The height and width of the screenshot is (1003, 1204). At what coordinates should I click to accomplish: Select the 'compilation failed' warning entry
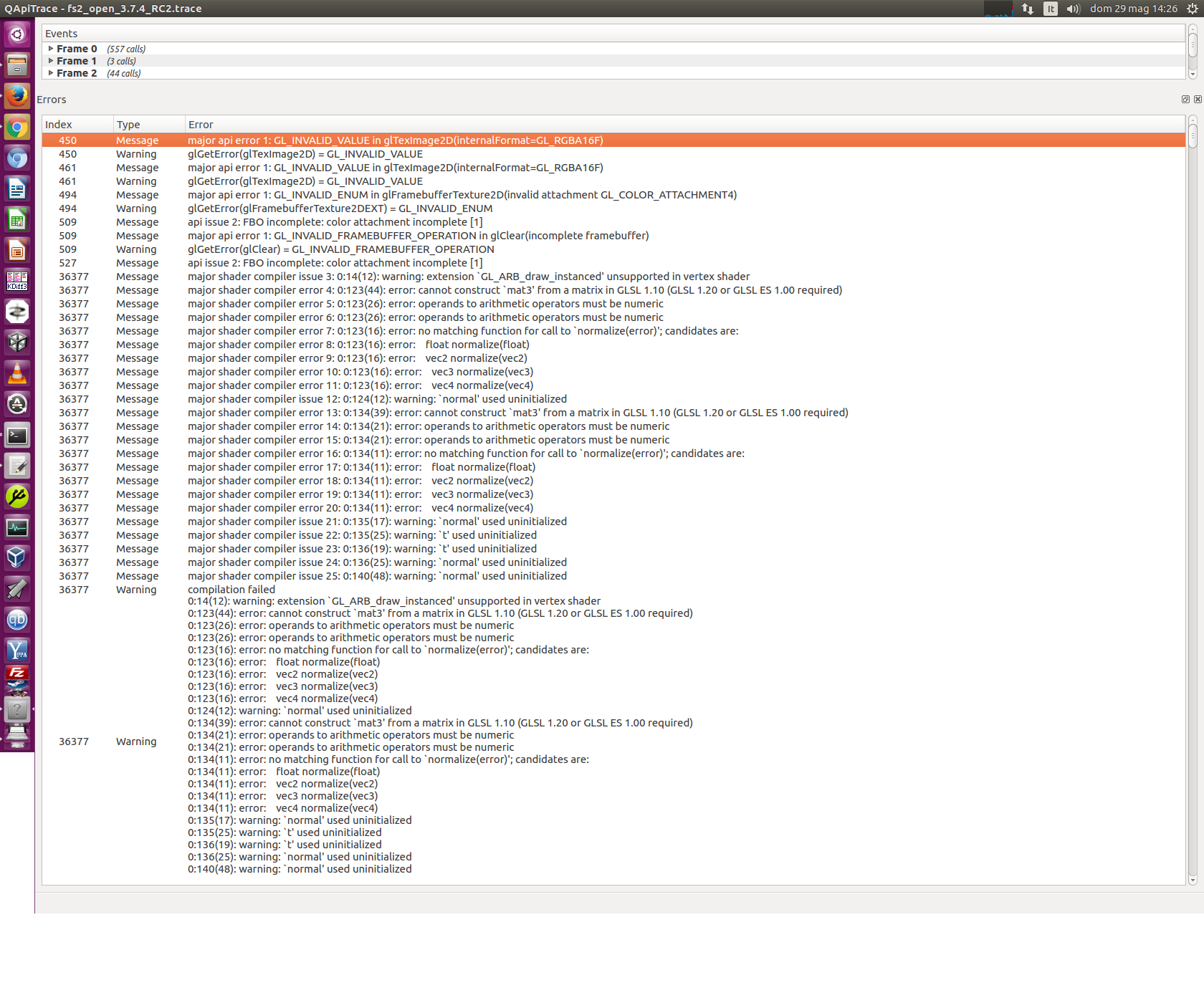pos(231,590)
